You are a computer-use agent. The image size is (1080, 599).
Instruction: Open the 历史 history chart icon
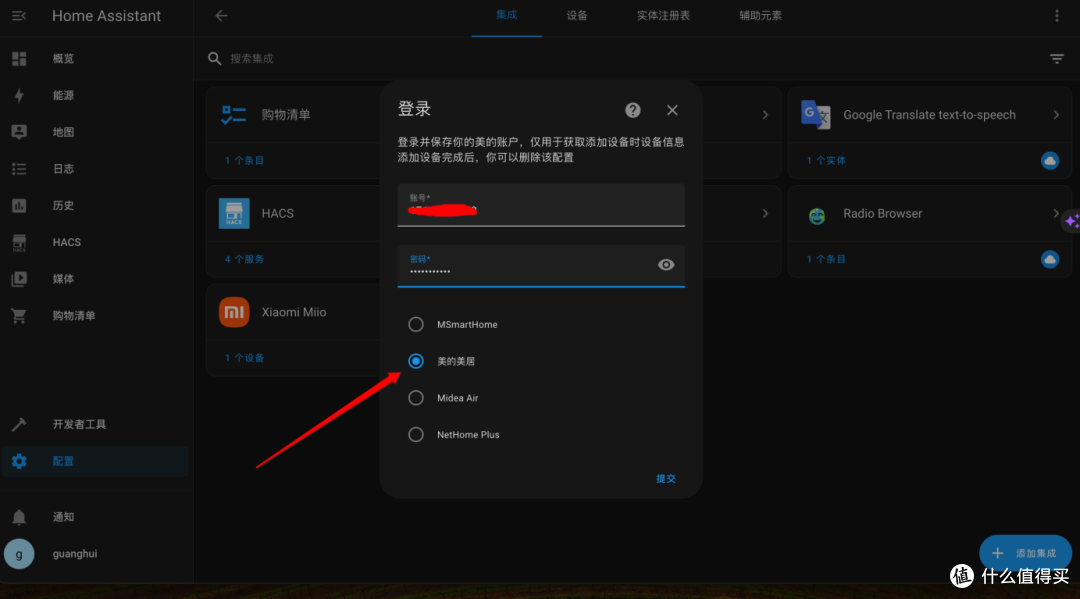click(19, 205)
